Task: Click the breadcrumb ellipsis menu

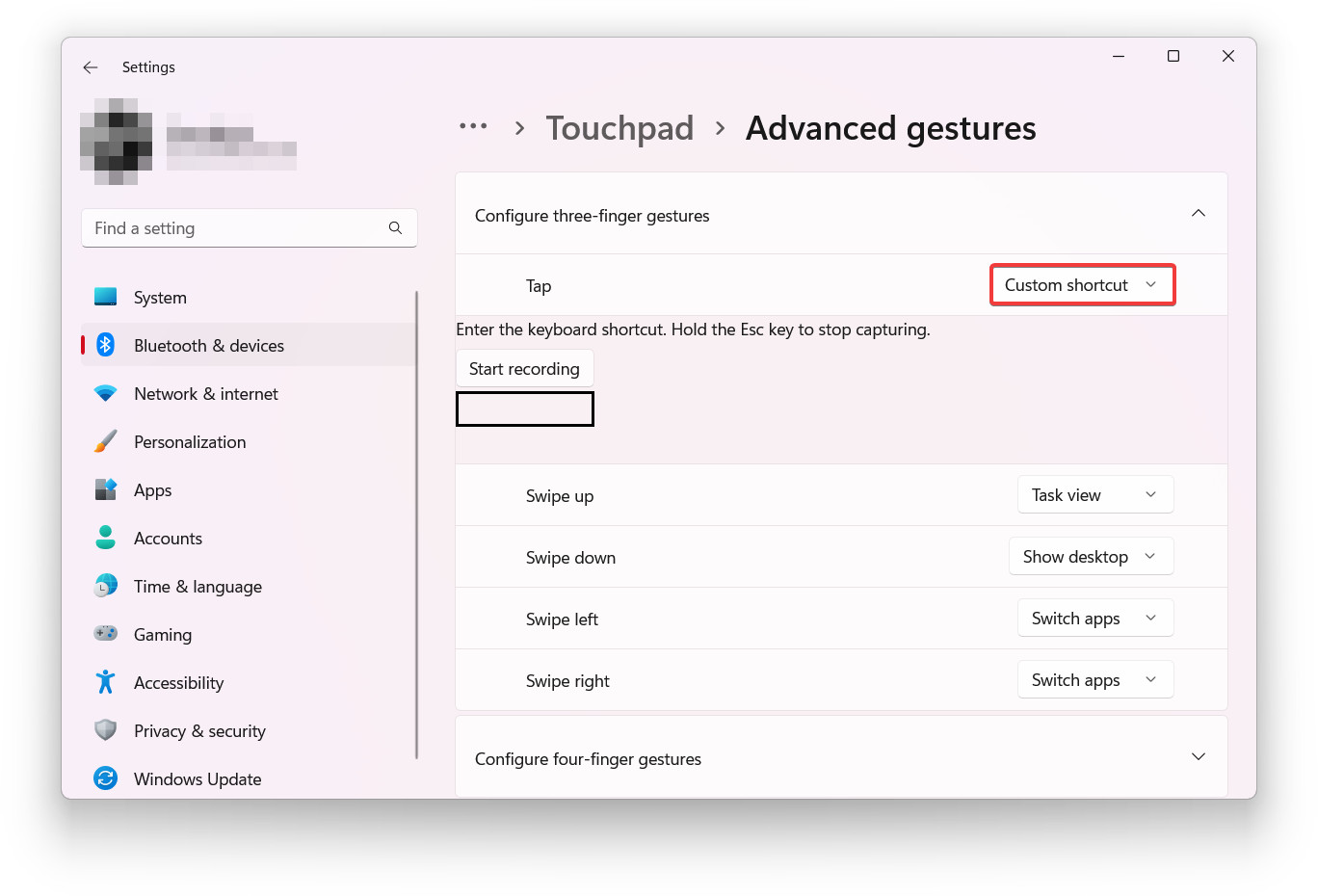Action: [x=473, y=127]
